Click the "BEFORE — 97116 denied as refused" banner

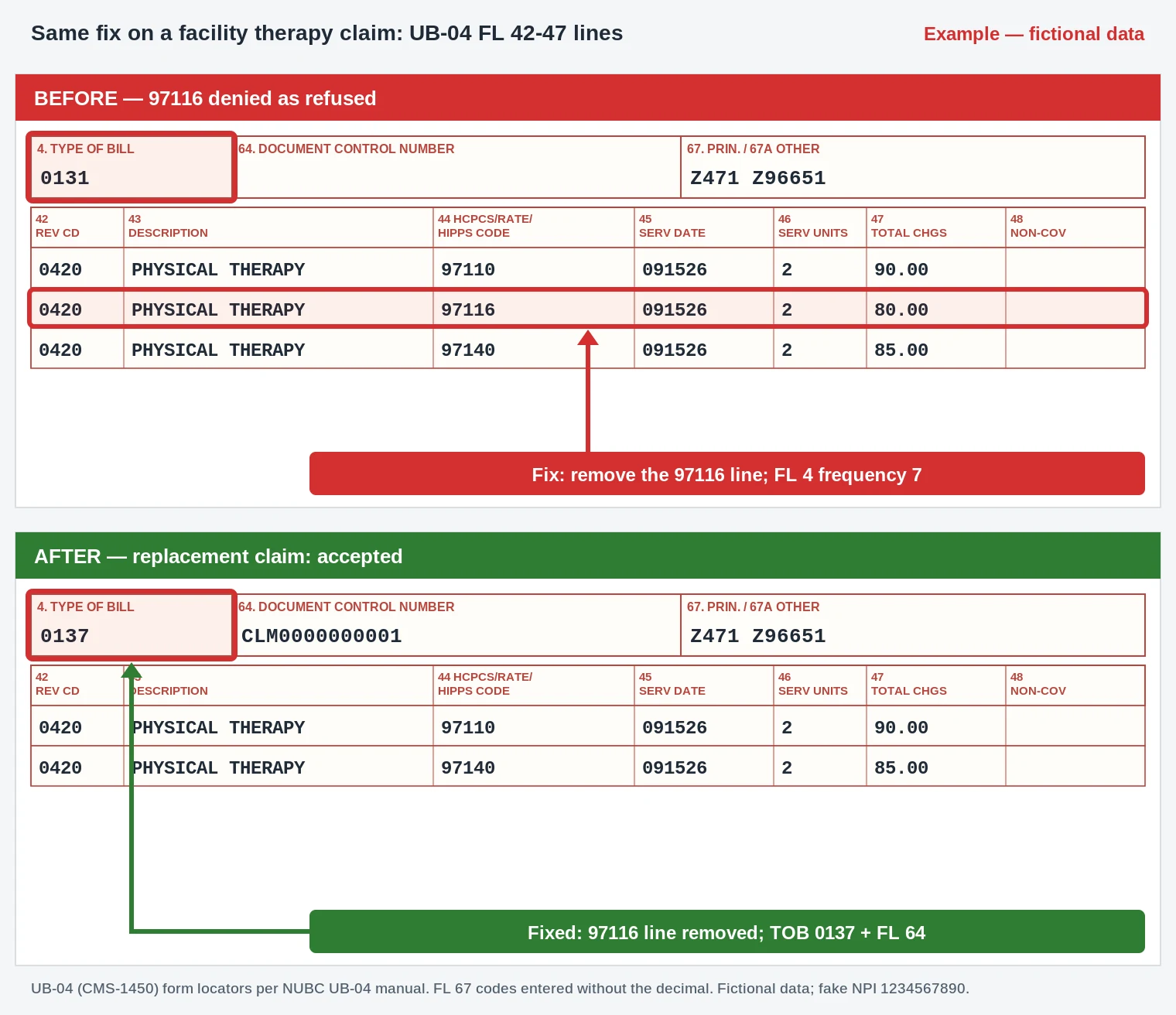click(588, 98)
